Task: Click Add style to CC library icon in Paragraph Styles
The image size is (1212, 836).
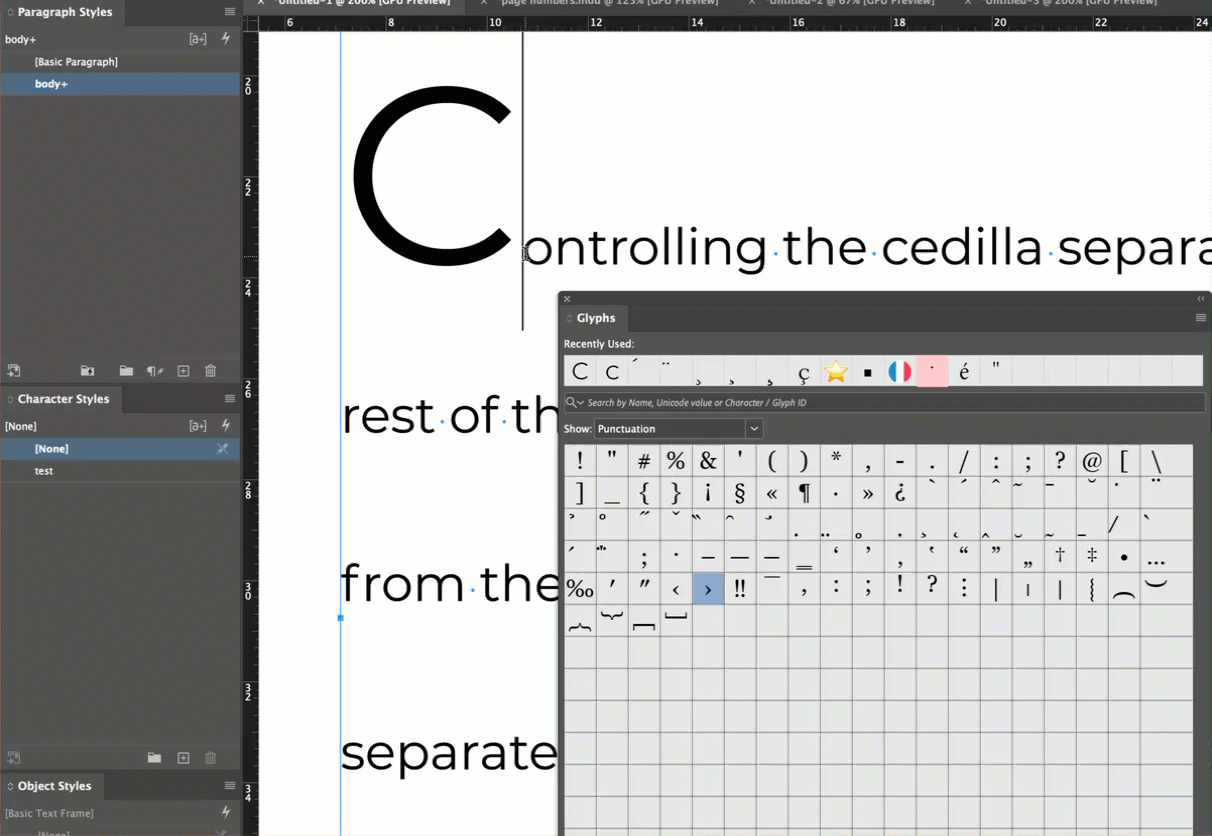Action: (x=14, y=371)
